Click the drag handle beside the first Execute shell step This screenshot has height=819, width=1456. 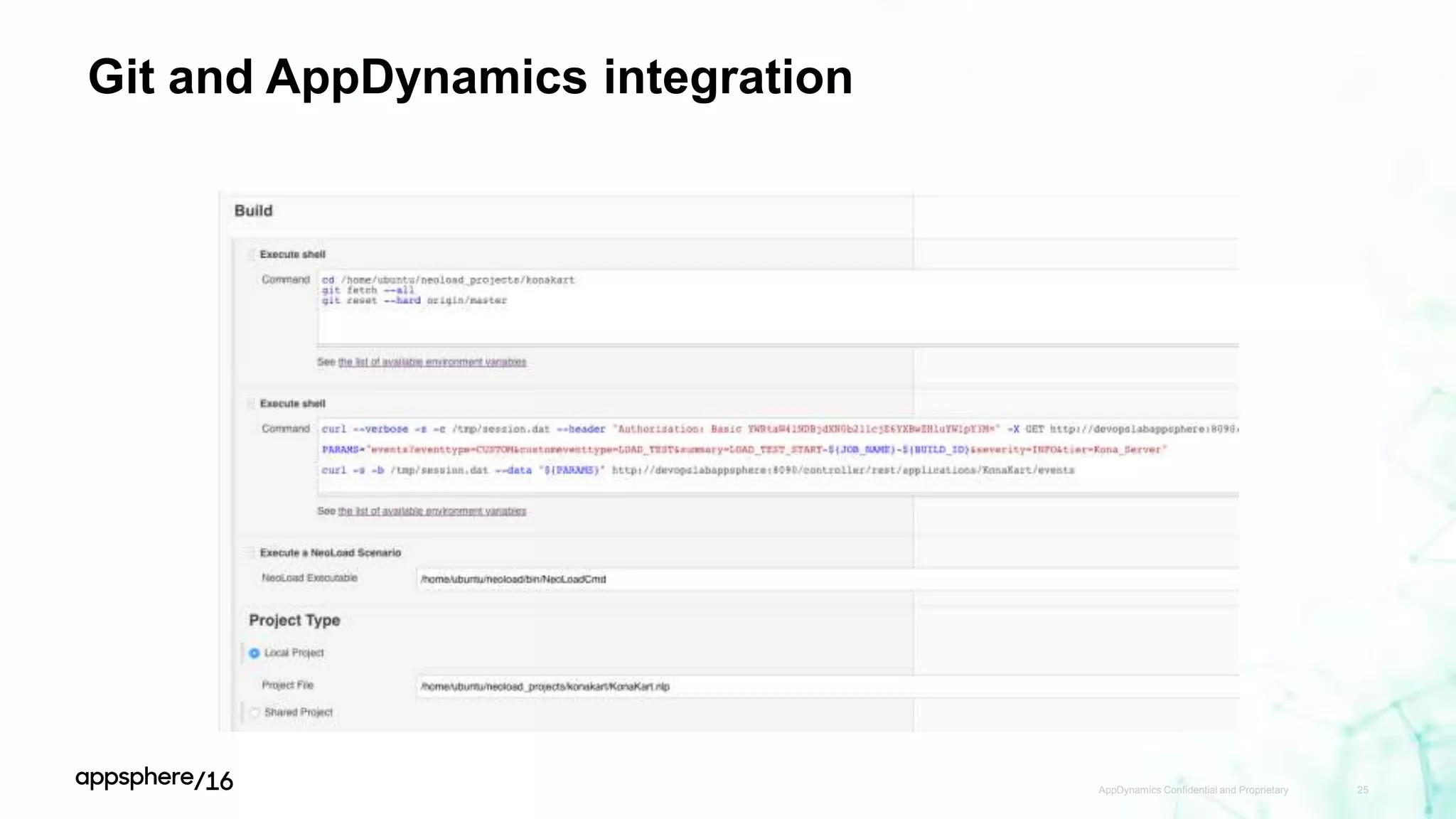tap(250, 255)
